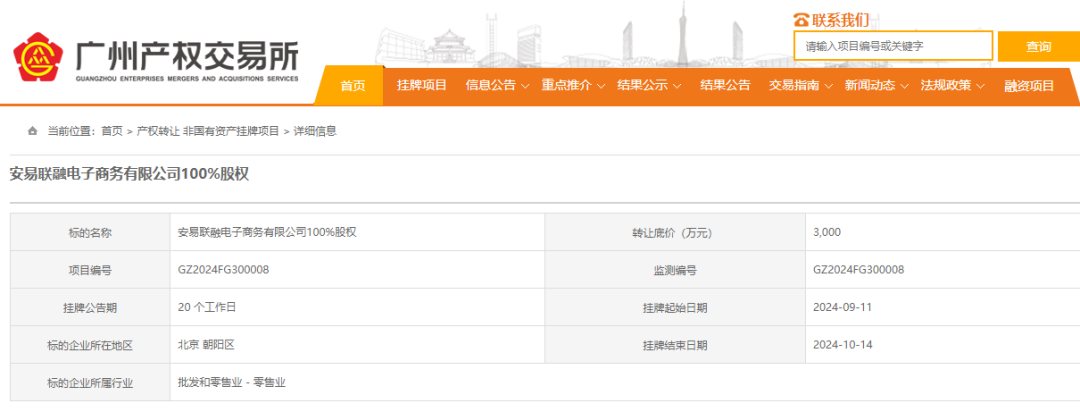Select 监测编号 value GZ2024FG300008
The image size is (1080, 420).
point(858,270)
